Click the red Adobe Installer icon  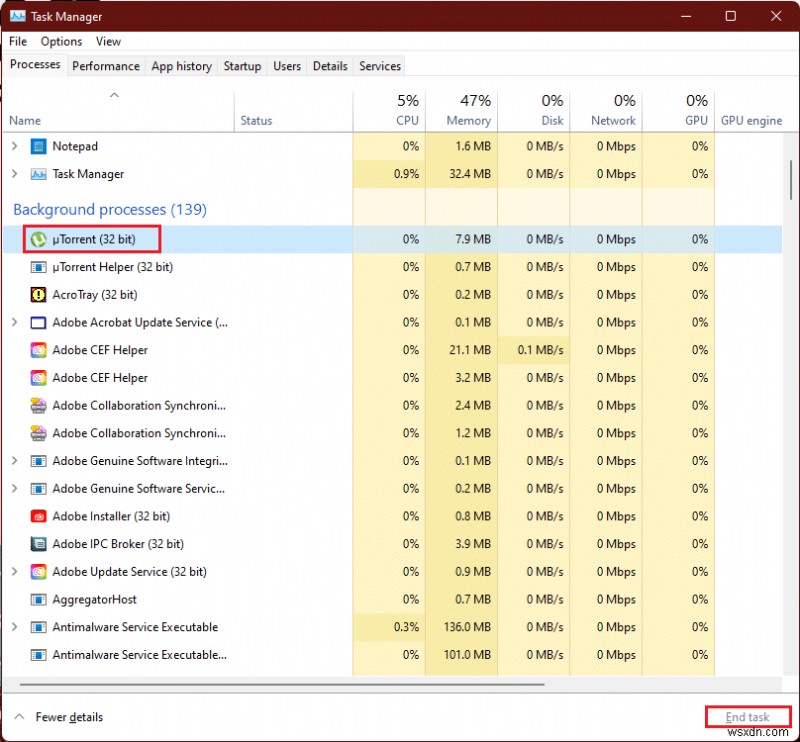point(38,516)
